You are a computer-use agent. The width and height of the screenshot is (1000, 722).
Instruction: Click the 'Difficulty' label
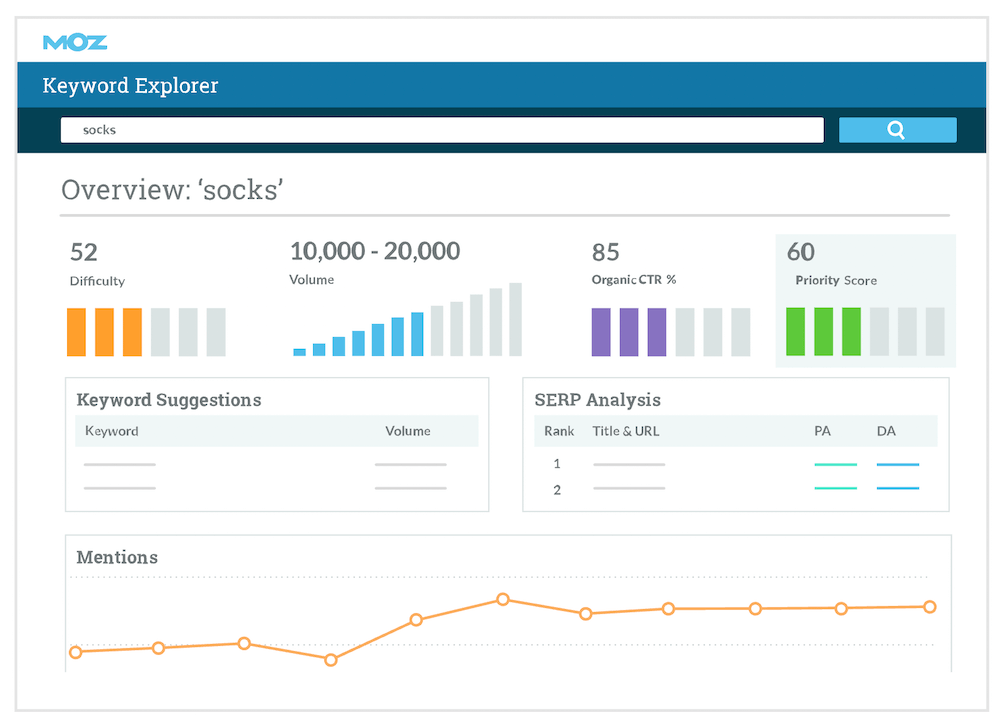(x=97, y=281)
